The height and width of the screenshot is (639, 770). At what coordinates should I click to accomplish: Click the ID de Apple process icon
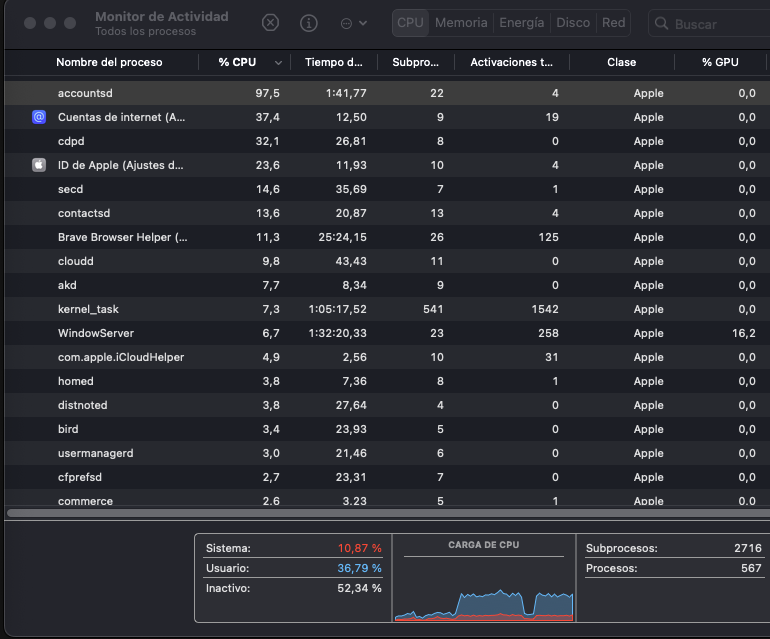[39, 165]
